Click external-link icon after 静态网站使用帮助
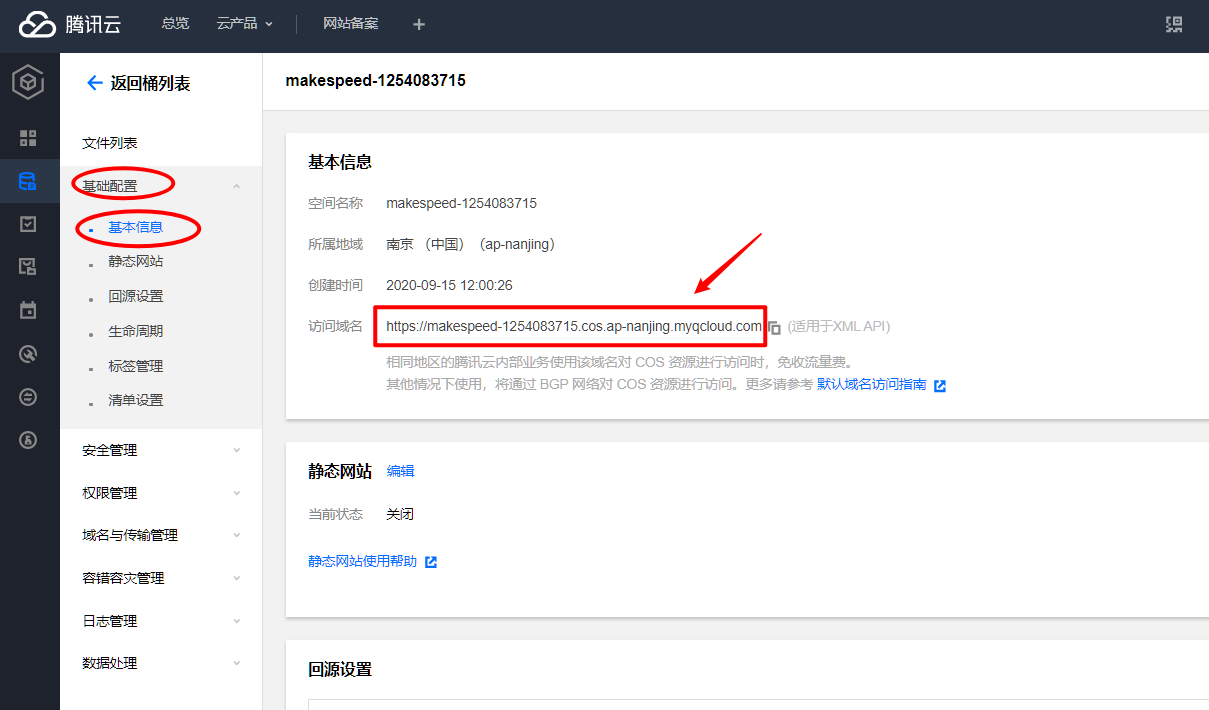 point(431,562)
